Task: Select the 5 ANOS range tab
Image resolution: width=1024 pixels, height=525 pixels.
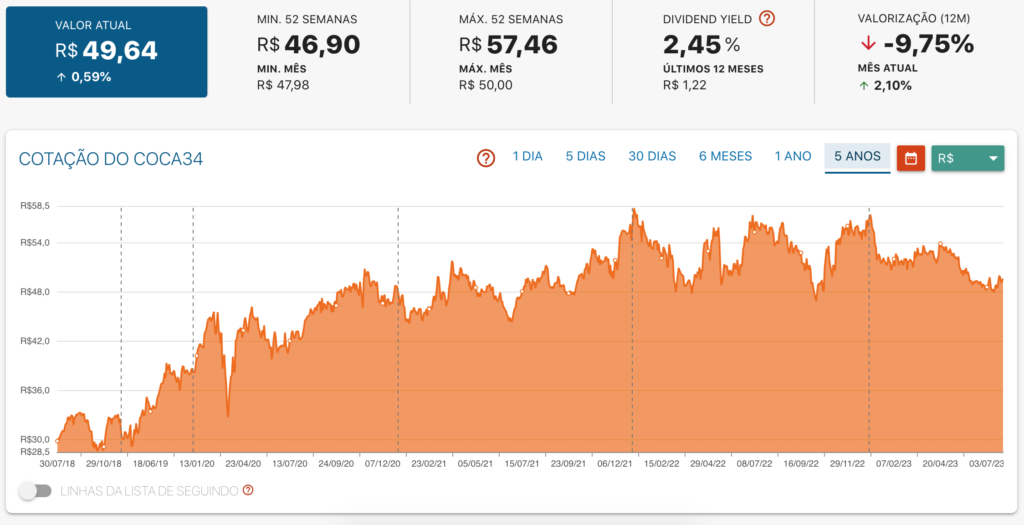Action: [x=857, y=157]
